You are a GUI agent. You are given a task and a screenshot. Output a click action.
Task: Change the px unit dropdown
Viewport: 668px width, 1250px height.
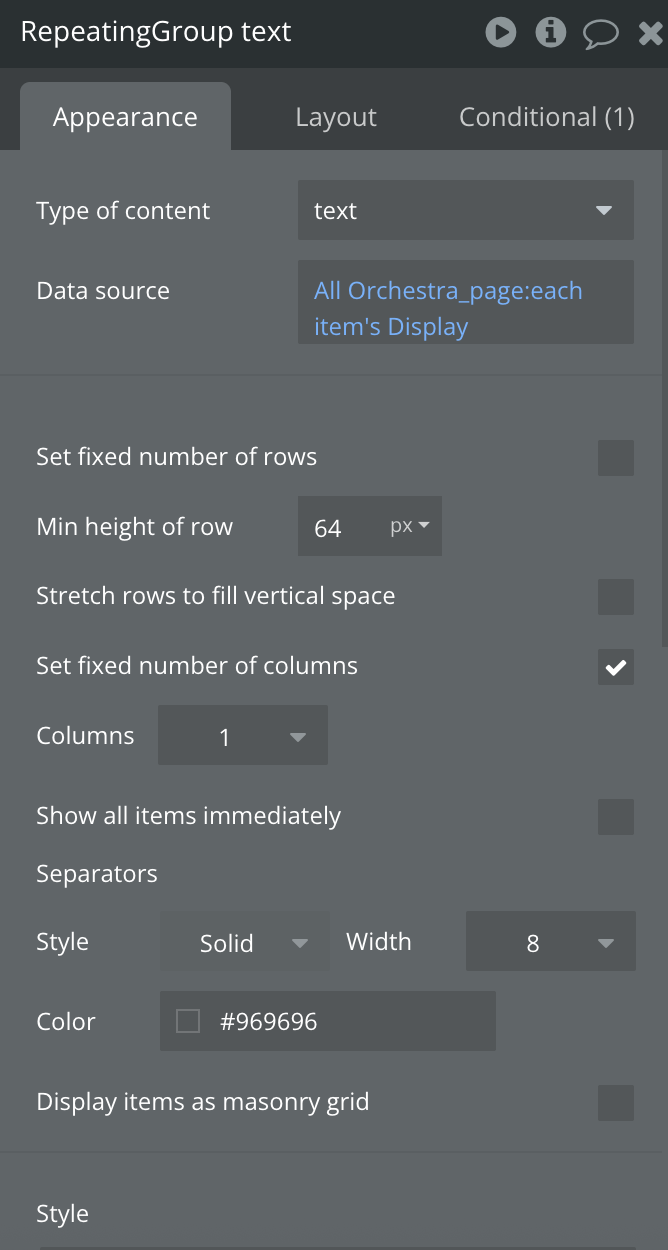click(410, 527)
